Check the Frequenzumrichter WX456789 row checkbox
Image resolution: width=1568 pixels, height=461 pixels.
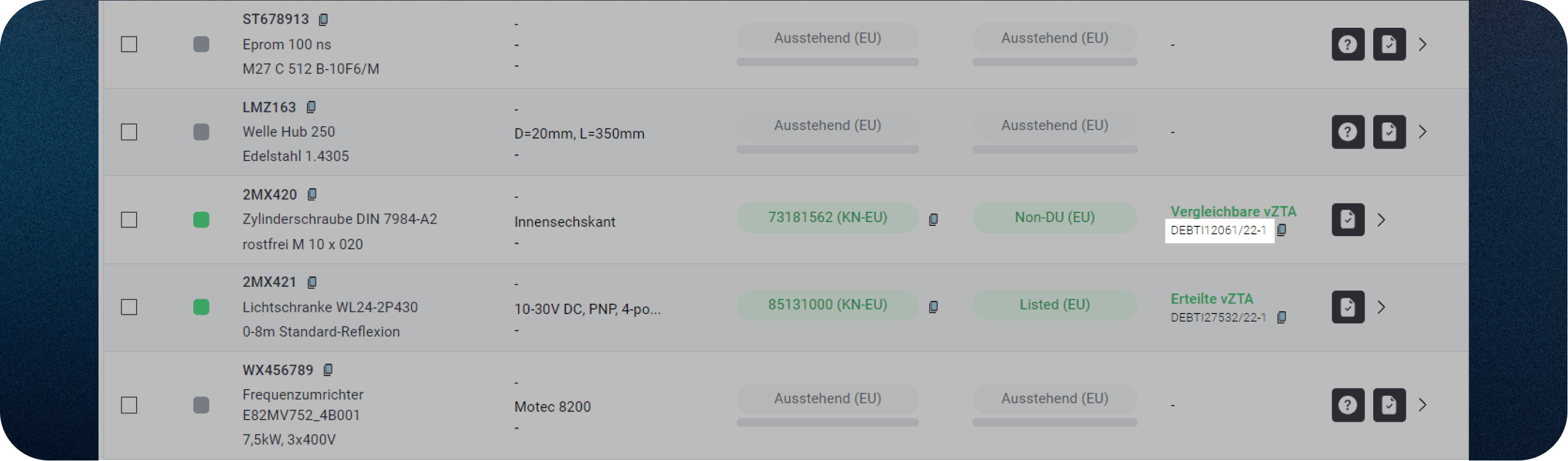(129, 405)
